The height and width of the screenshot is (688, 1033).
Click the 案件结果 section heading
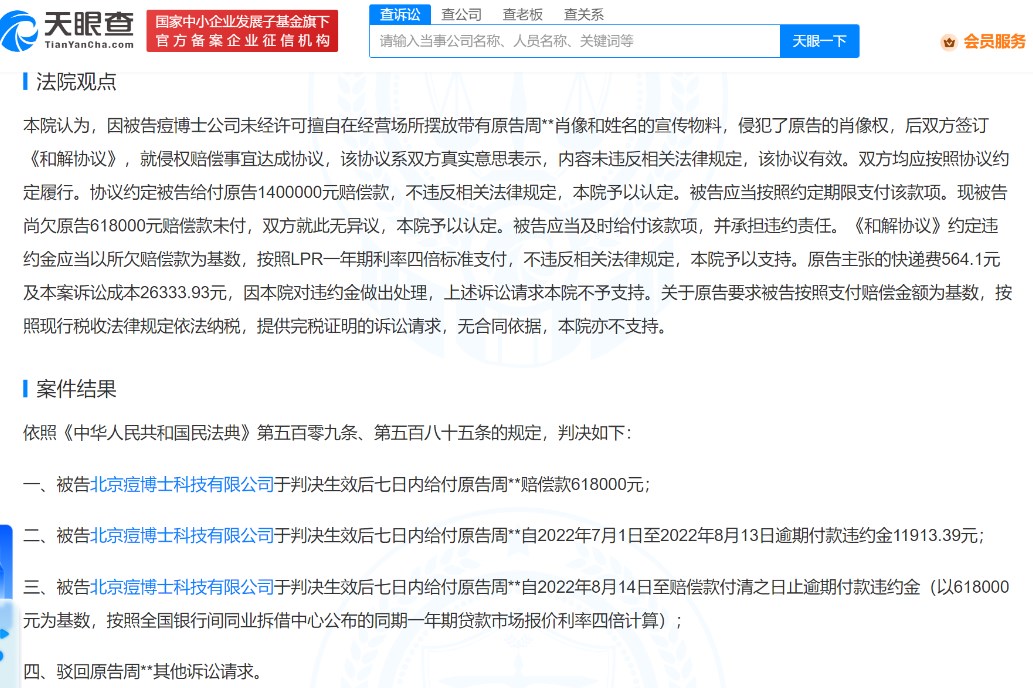[76, 389]
